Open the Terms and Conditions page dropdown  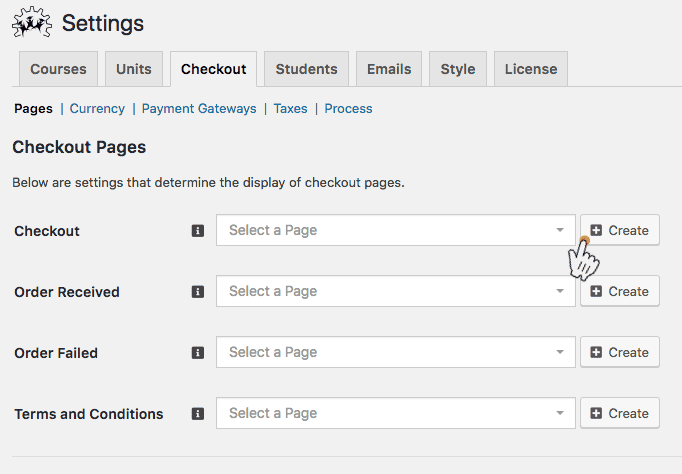(396, 413)
